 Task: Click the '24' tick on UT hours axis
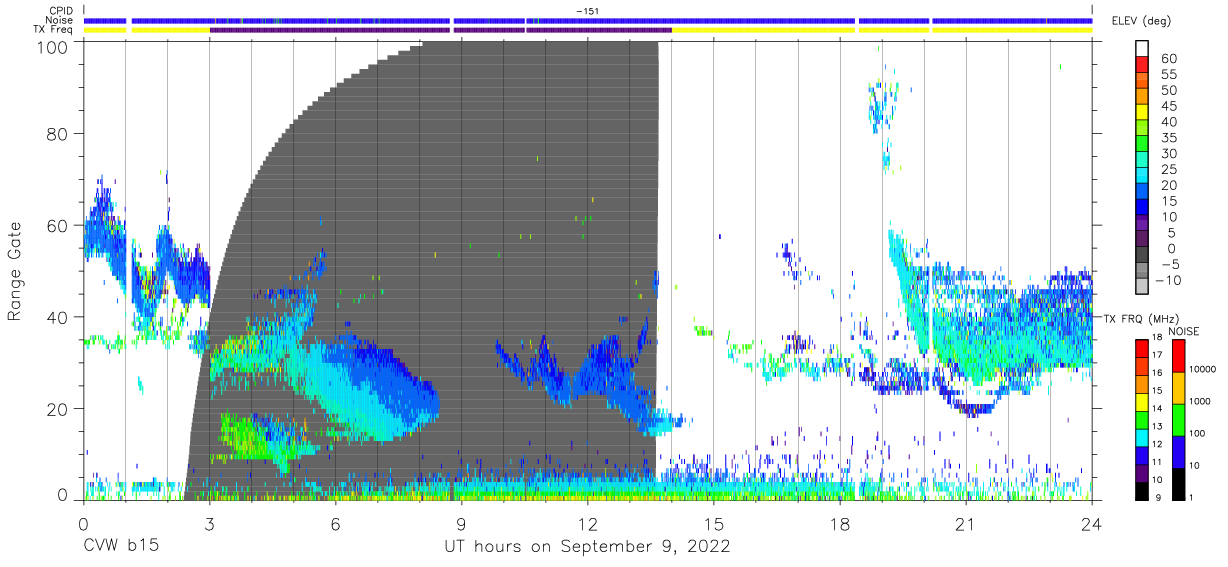1092,523
